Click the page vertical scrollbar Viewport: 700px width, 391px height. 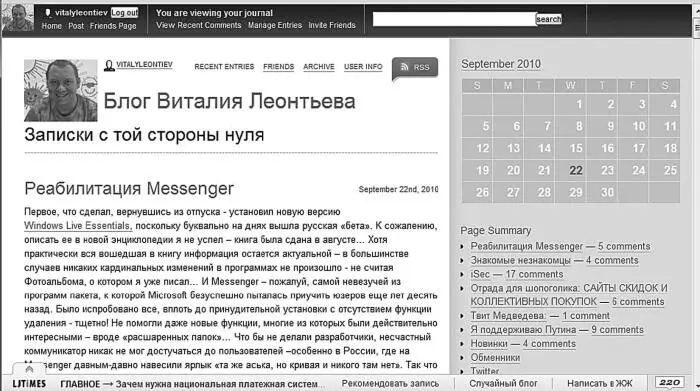pos(696,196)
